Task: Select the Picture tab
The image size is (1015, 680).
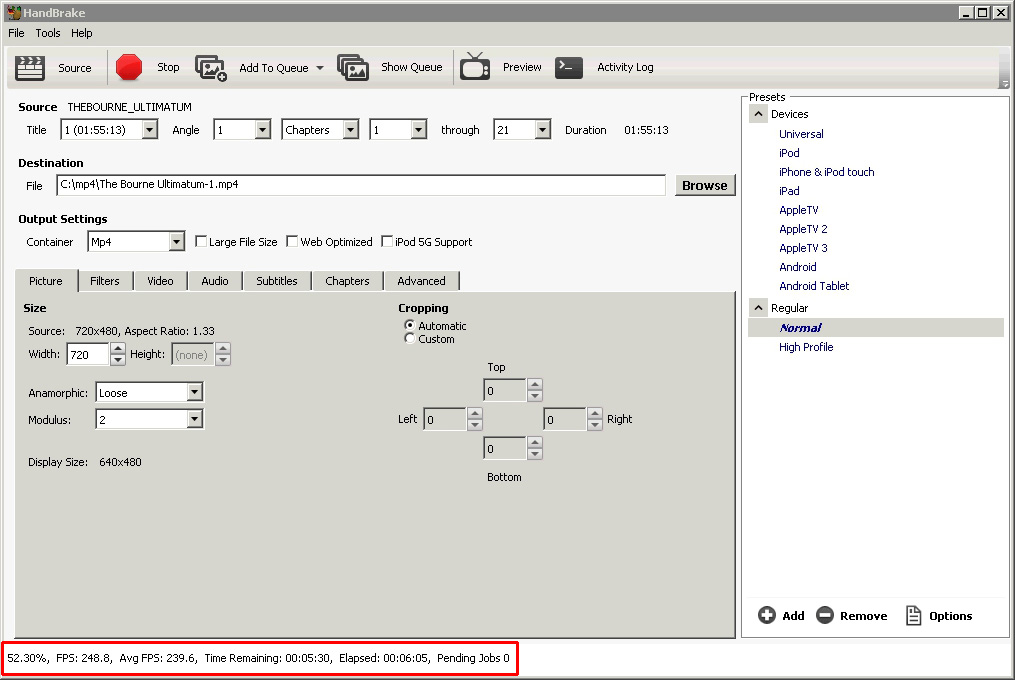Action: 46,280
